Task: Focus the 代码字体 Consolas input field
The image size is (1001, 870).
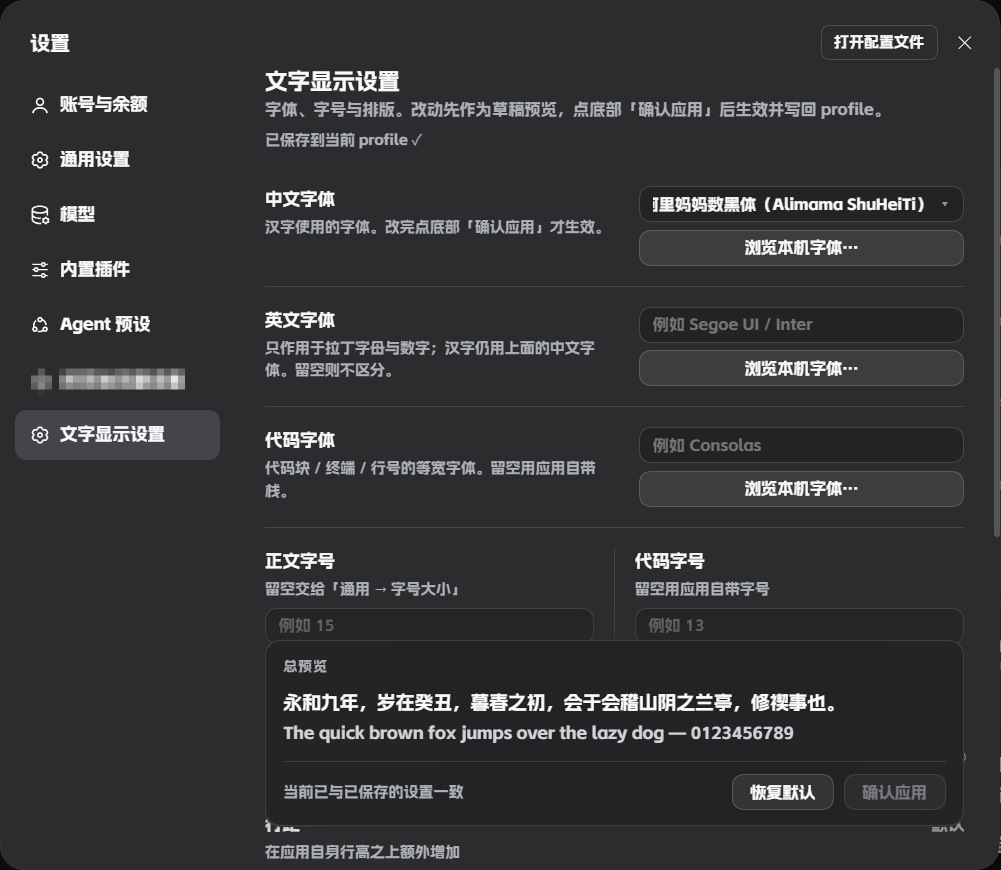Action: pos(801,445)
